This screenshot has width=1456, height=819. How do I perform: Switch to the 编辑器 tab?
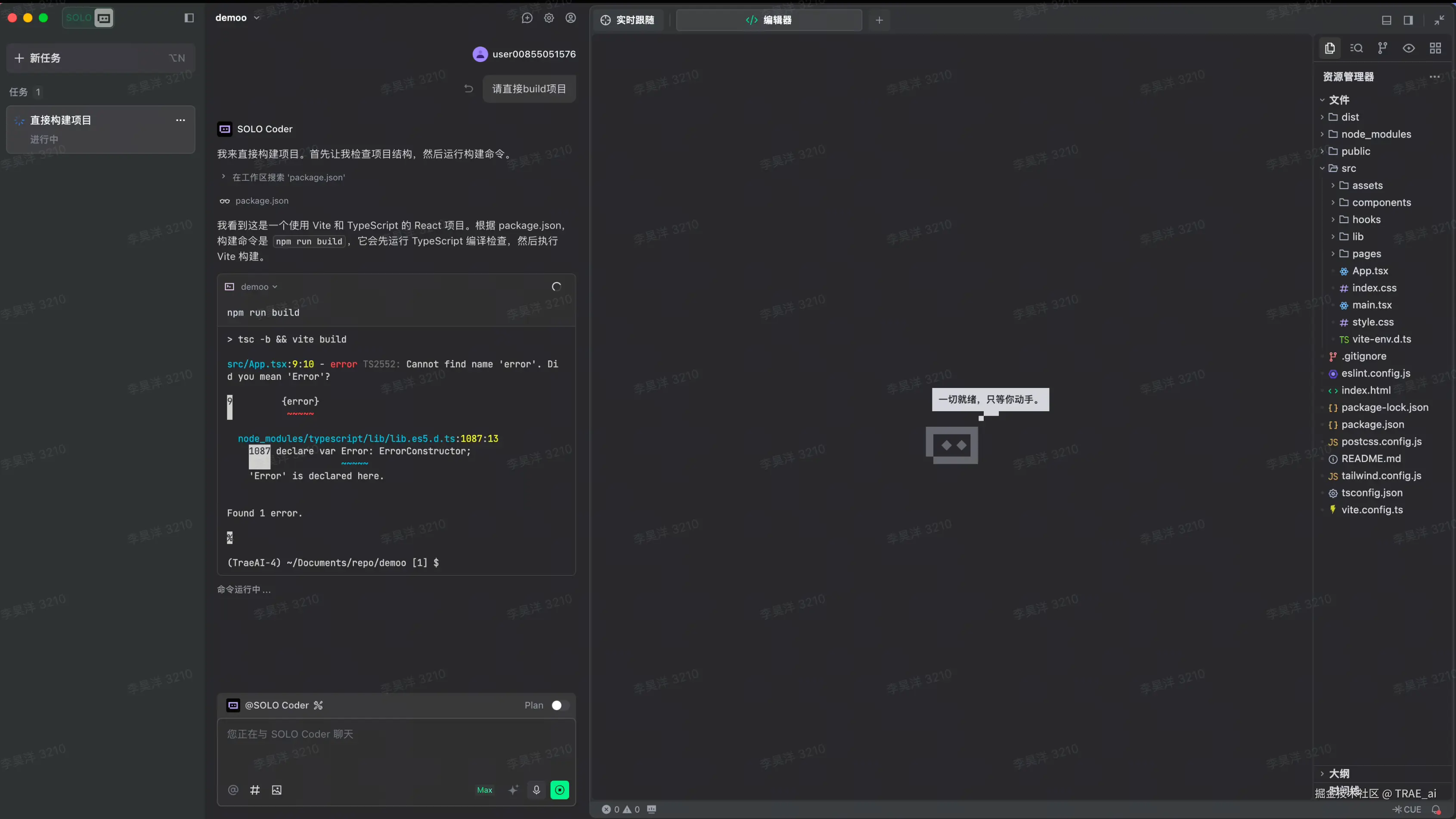pos(769,20)
